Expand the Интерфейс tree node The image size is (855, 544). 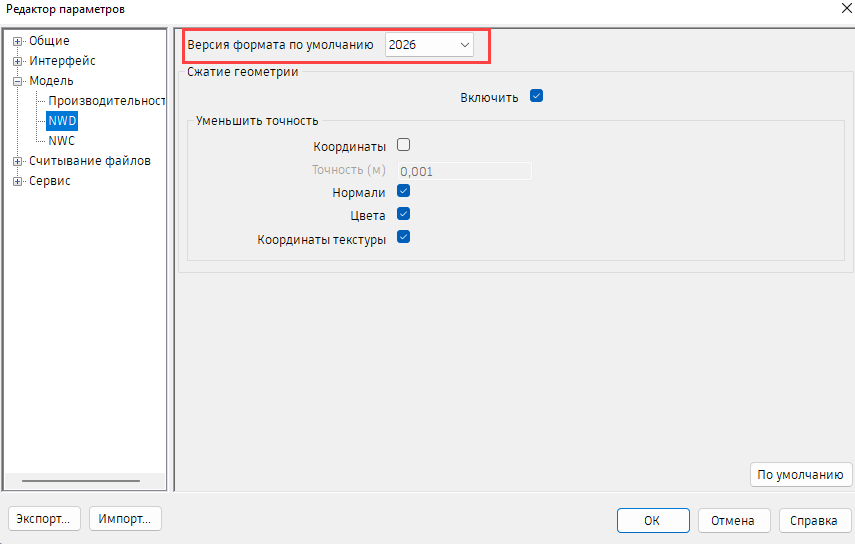[x=17, y=62]
